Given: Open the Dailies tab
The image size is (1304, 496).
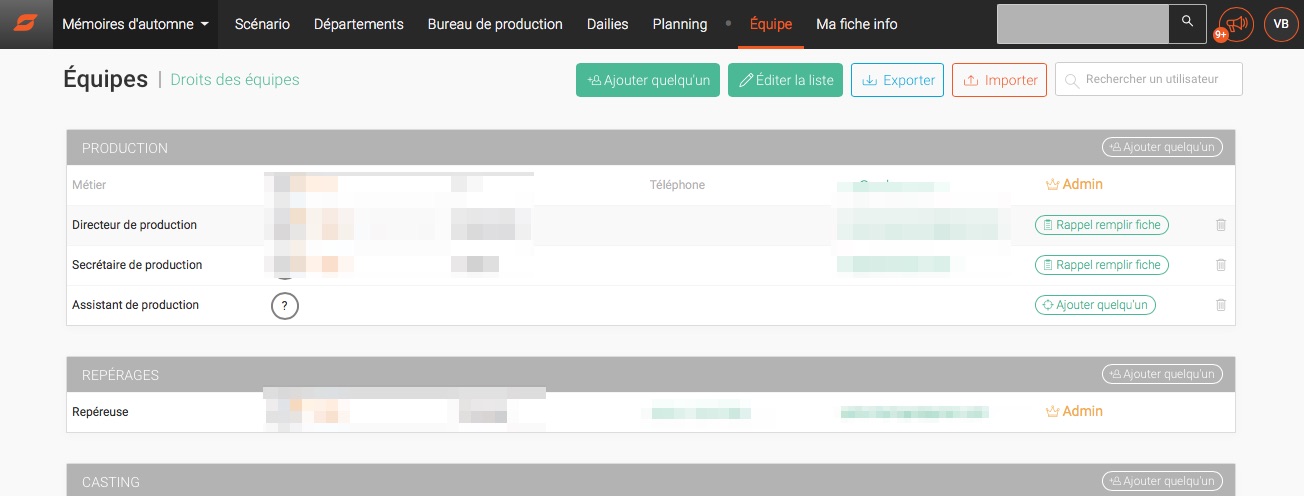Looking at the screenshot, I should coord(607,24).
